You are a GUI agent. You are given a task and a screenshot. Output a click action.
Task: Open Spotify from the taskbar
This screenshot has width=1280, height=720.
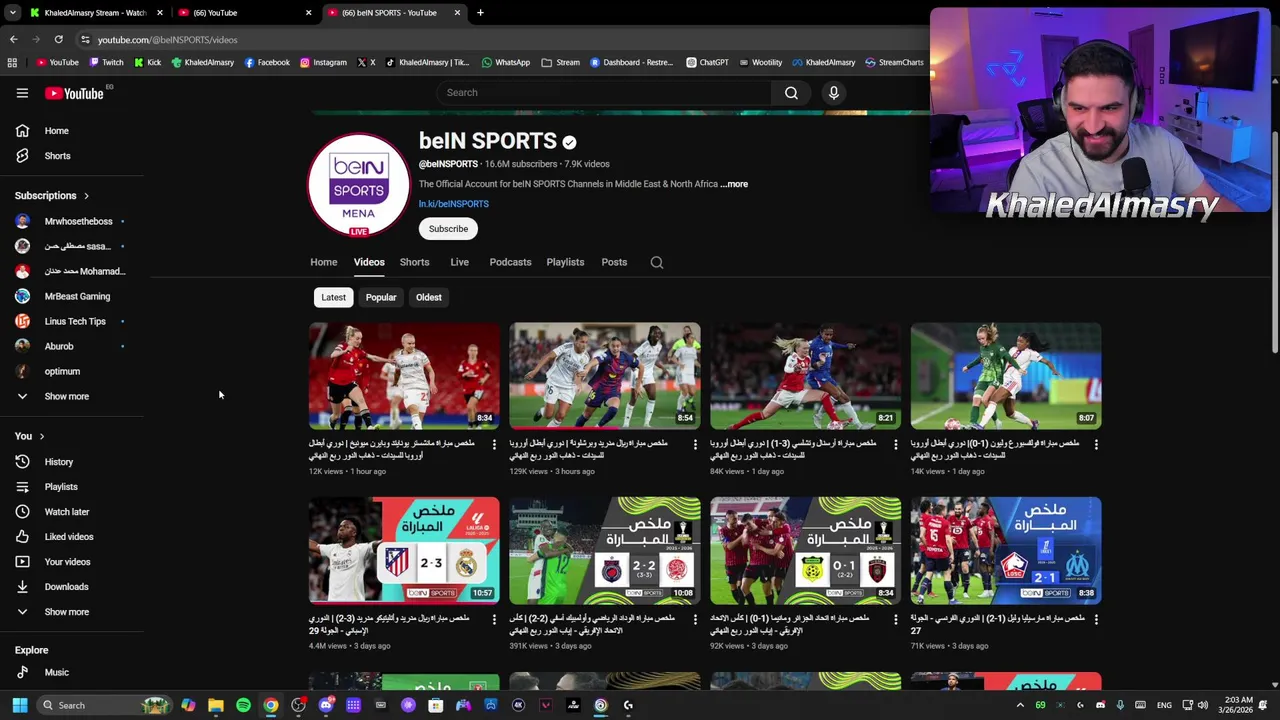pyautogui.click(x=243, y=705)
